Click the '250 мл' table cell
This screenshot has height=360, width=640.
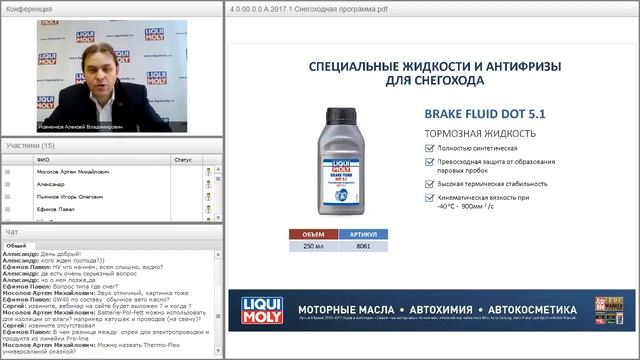tap(313, 246)
